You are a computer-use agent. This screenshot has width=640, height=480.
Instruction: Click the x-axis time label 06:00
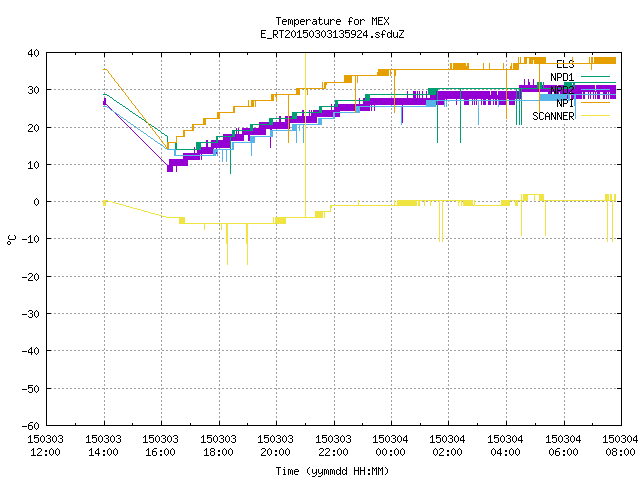tap(564, 452)
